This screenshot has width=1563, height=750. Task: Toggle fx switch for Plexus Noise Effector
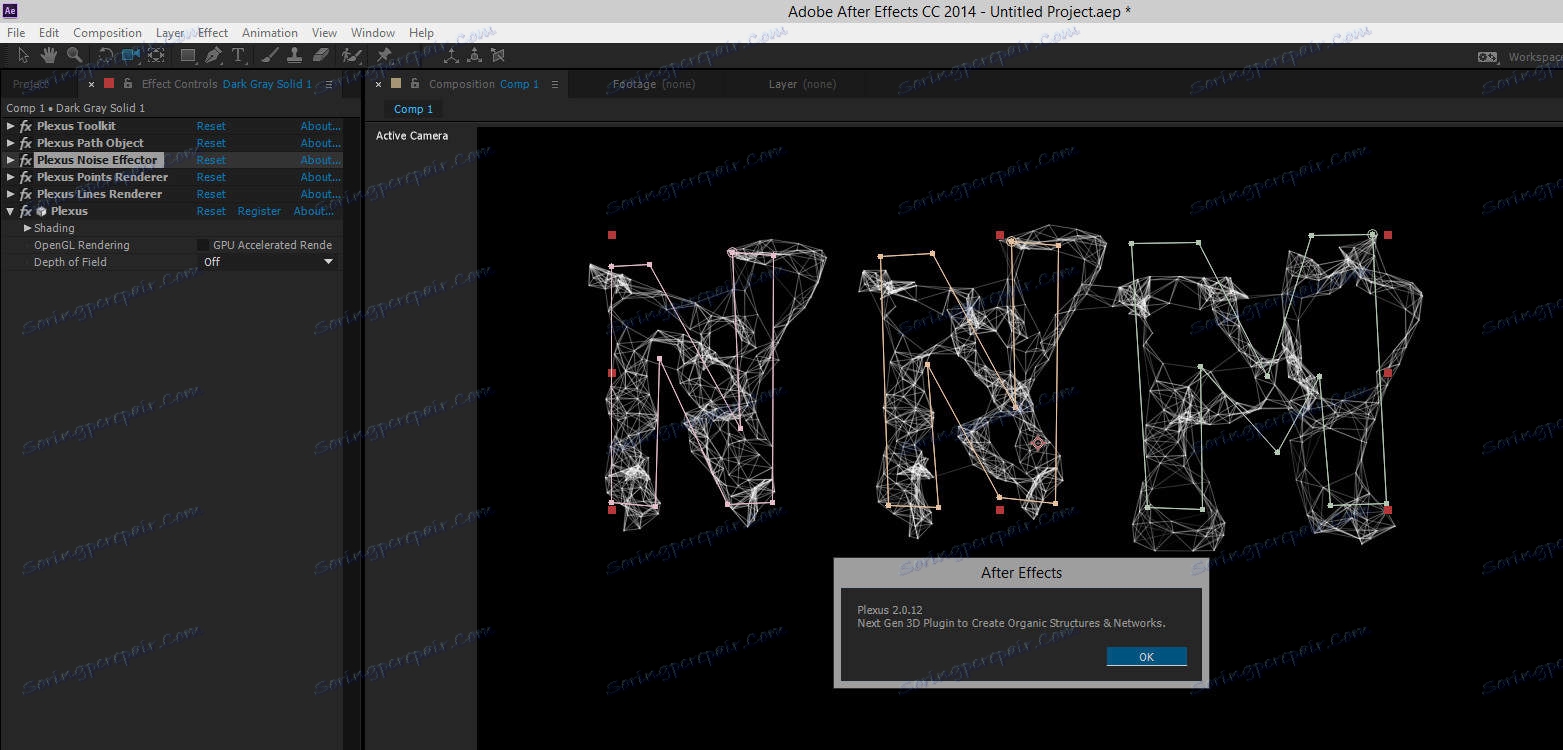coord(26,160)
